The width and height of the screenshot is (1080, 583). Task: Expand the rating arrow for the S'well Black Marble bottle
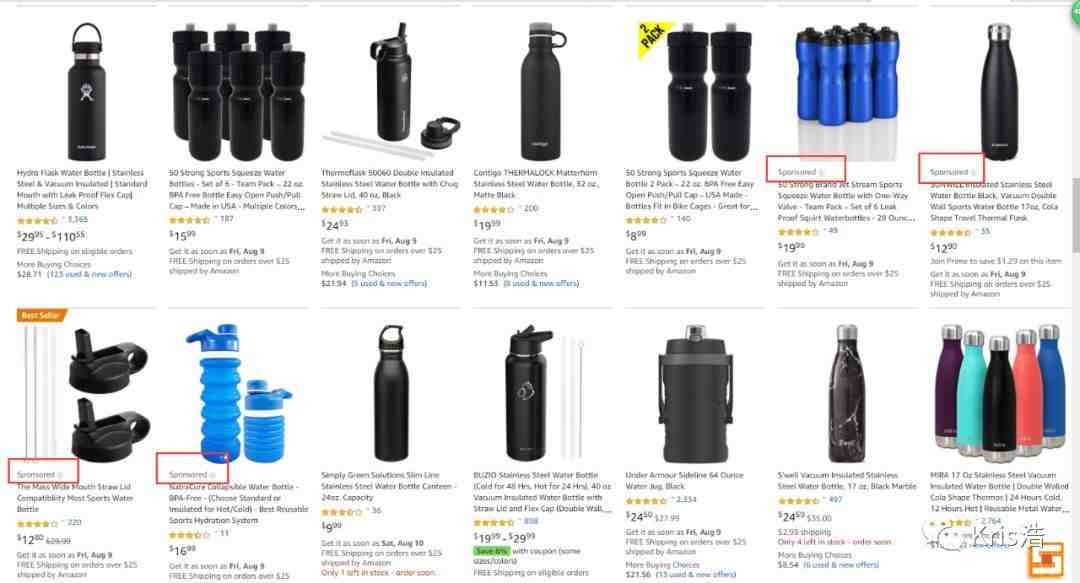point(824,500)
